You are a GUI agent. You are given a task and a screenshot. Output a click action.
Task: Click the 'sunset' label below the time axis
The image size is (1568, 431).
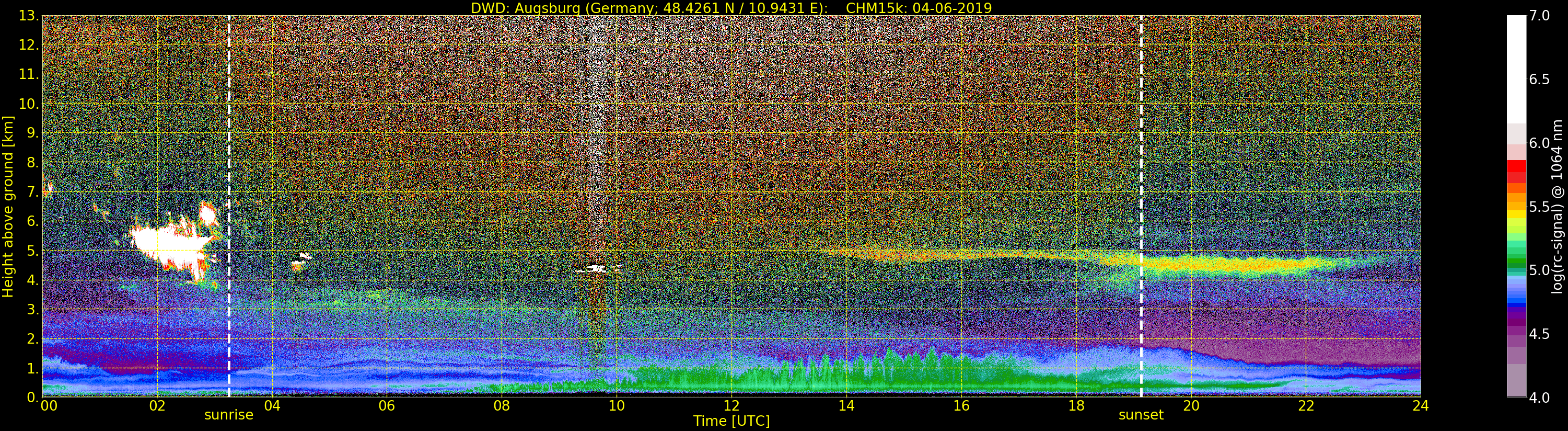click(1141, 415)
